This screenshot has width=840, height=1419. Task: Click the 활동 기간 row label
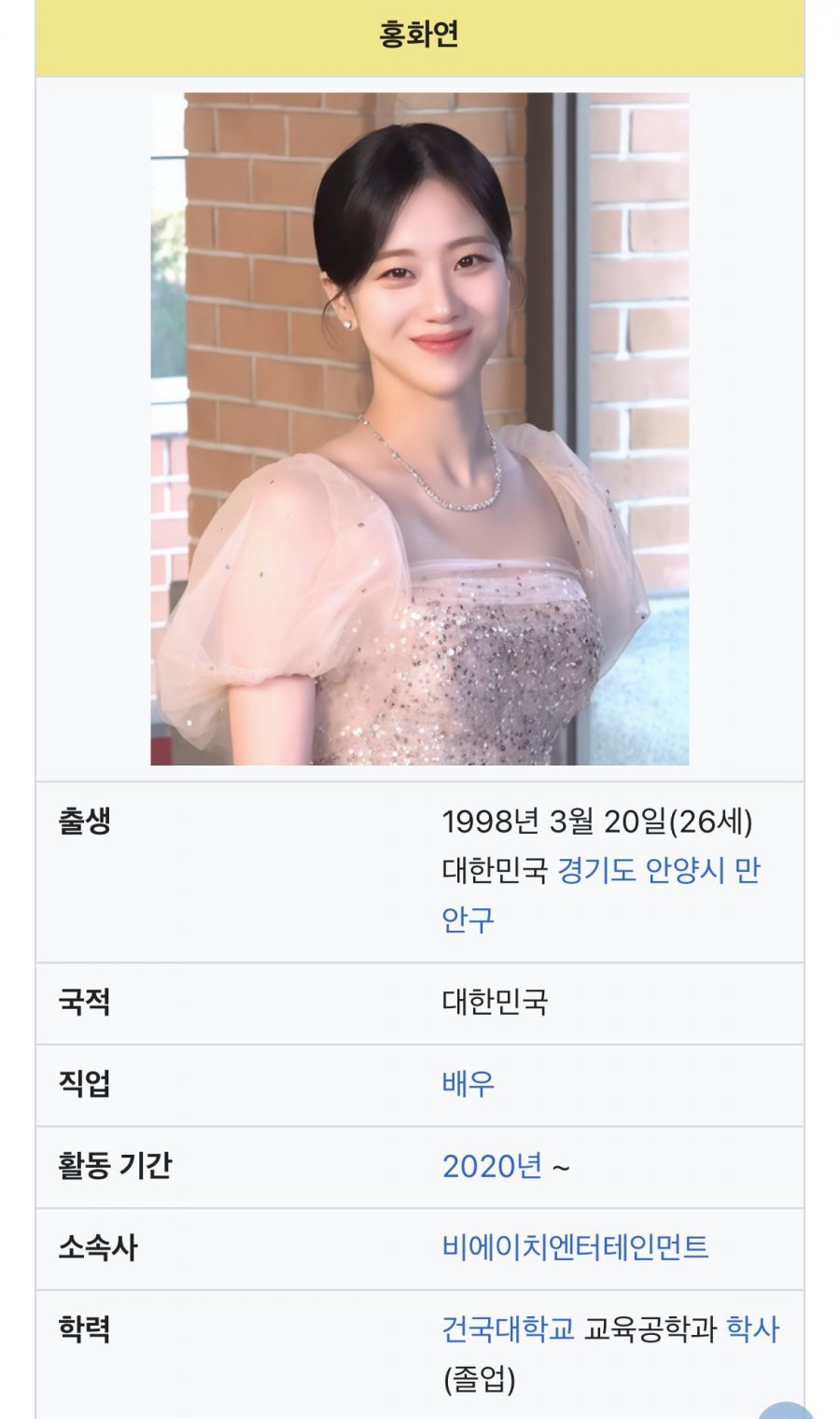click(x=115, y=1166)
